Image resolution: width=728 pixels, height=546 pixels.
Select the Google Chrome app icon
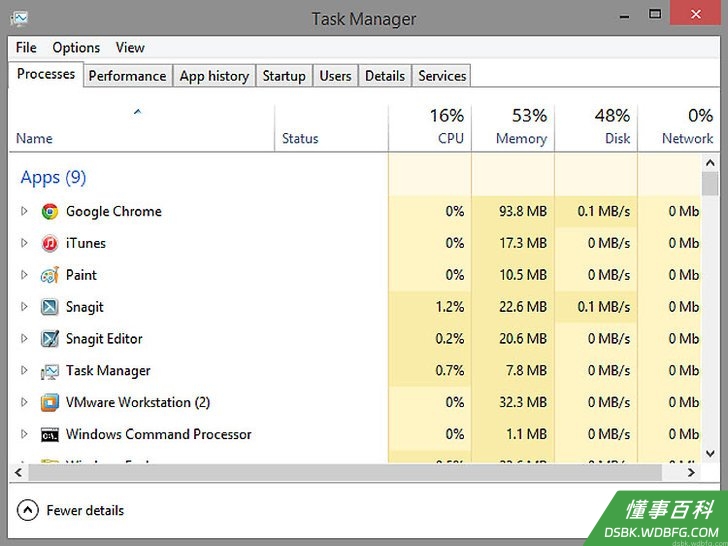click(50, 212)
